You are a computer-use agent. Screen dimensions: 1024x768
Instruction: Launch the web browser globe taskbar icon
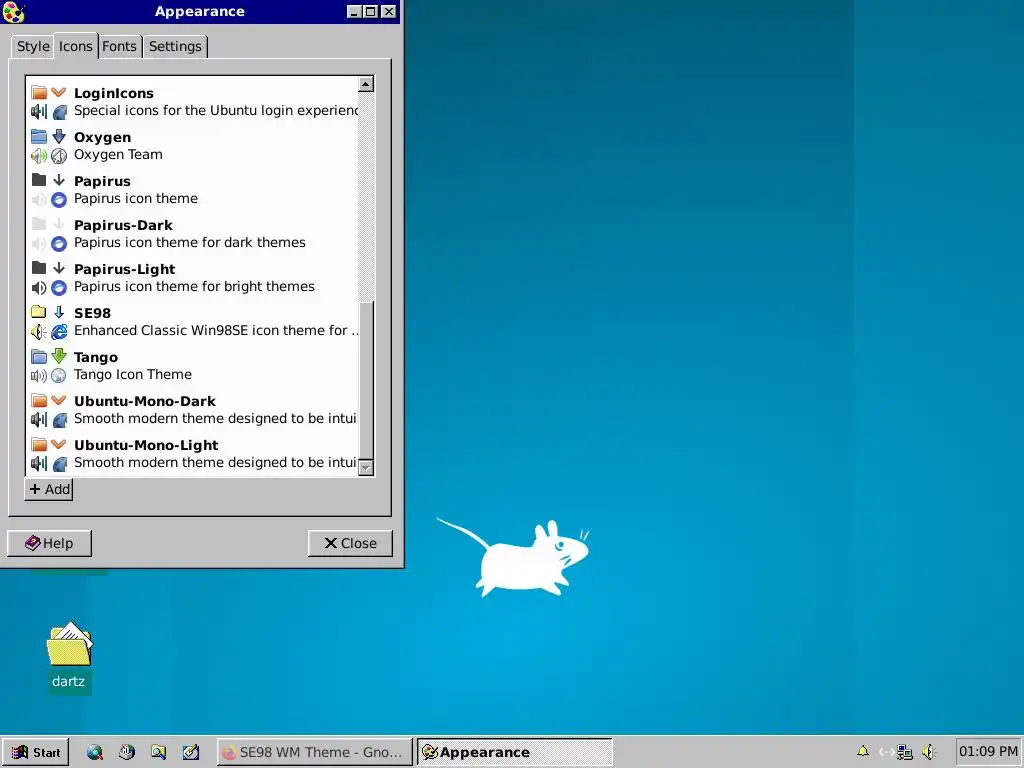pos(95,752)
